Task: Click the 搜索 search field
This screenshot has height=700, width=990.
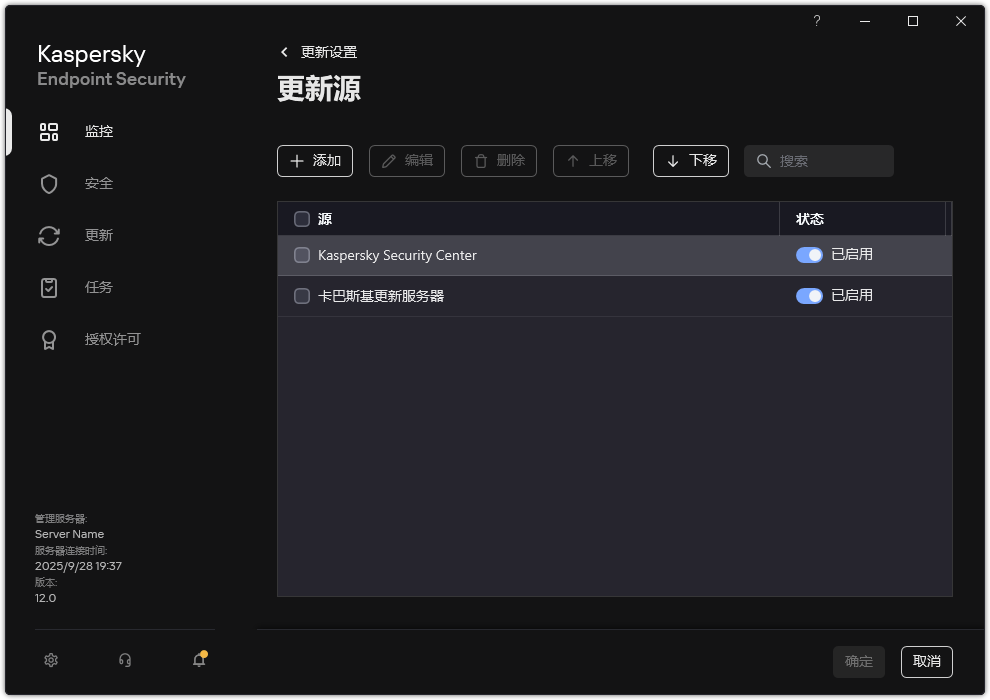Action: [818, 161]
